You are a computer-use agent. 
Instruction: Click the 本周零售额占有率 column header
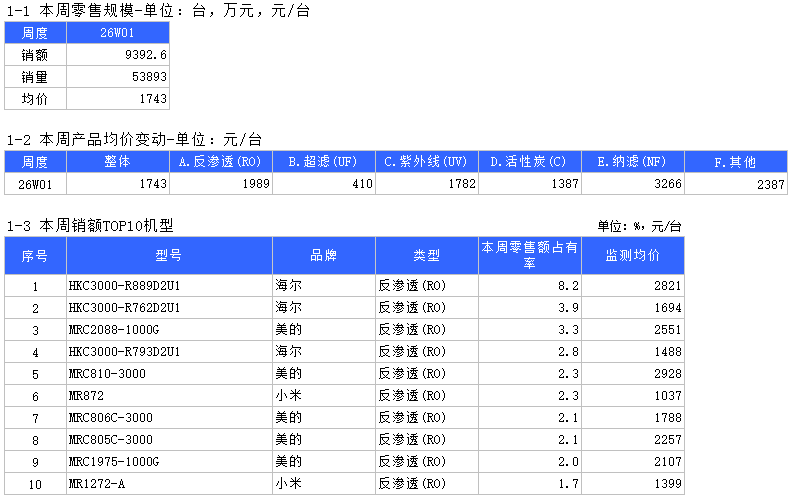coord(530,255)
